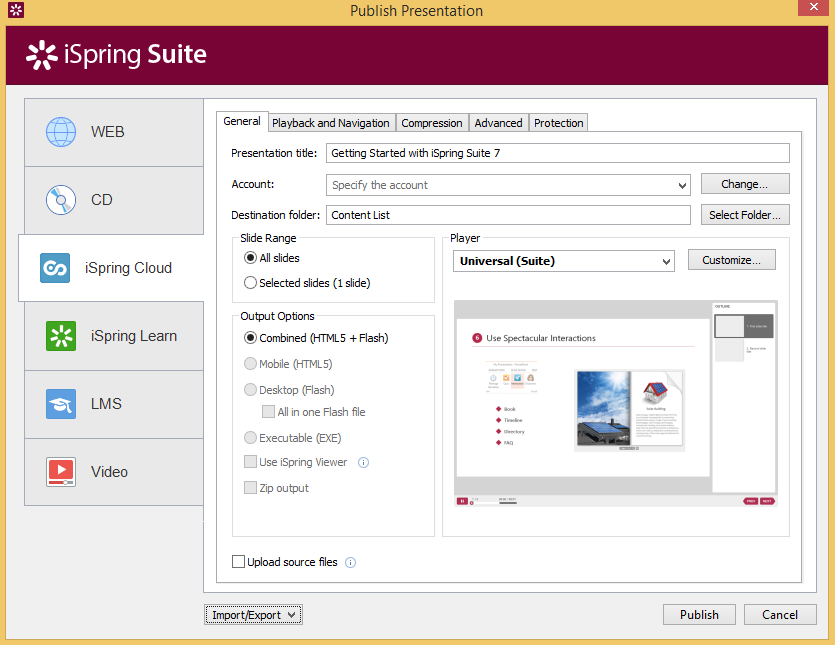Select the Video publishing destination
Image resolution: width=835 pixels, height=645 pixels.
(114, 472)
